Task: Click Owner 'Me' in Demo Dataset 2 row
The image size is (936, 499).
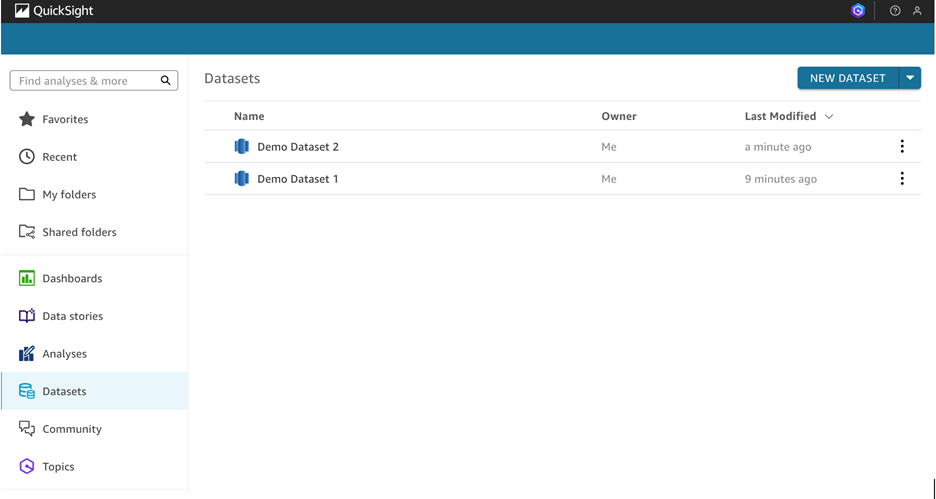Action: [x=609, y=147]
